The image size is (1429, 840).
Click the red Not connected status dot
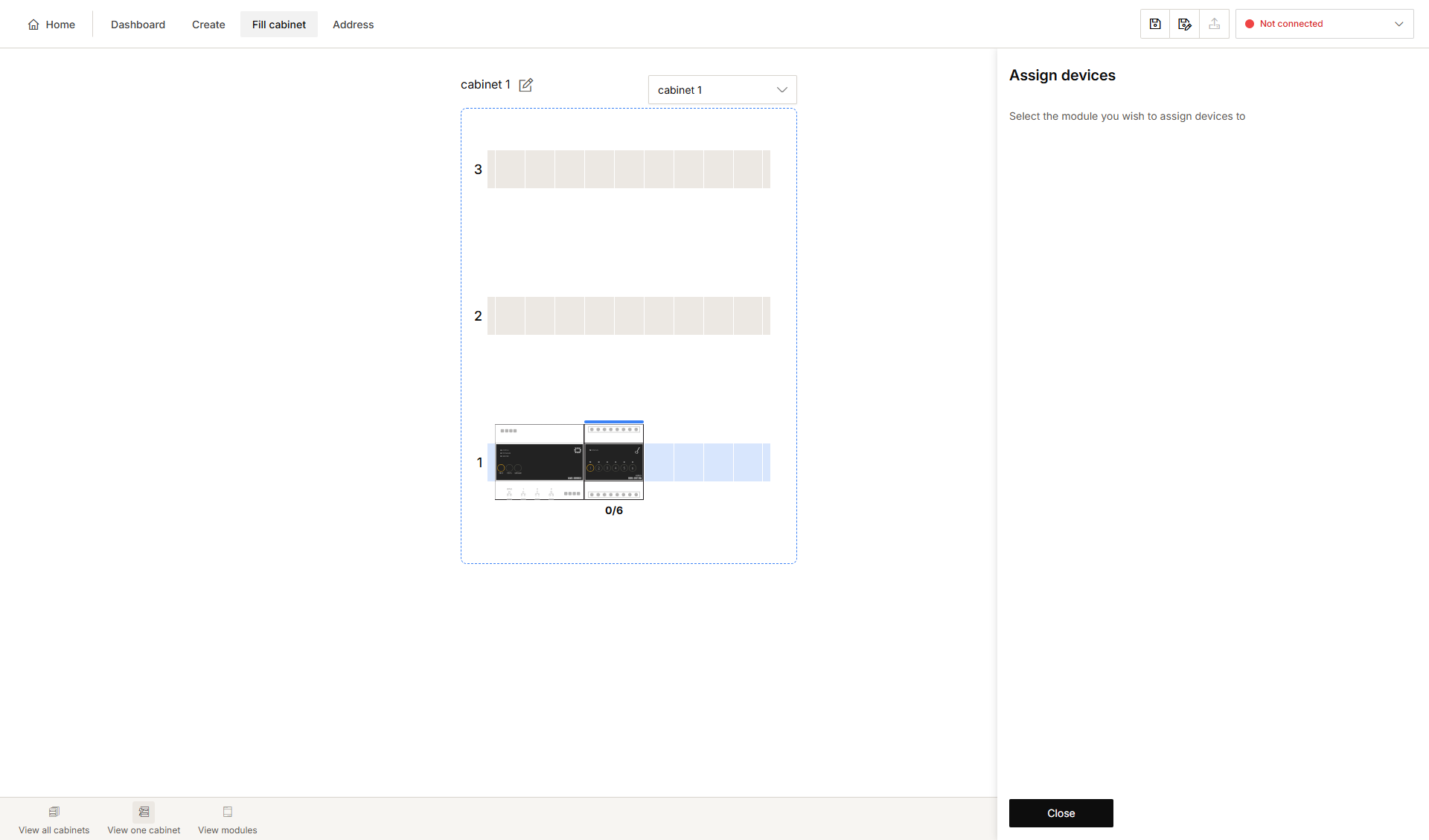1250,24
